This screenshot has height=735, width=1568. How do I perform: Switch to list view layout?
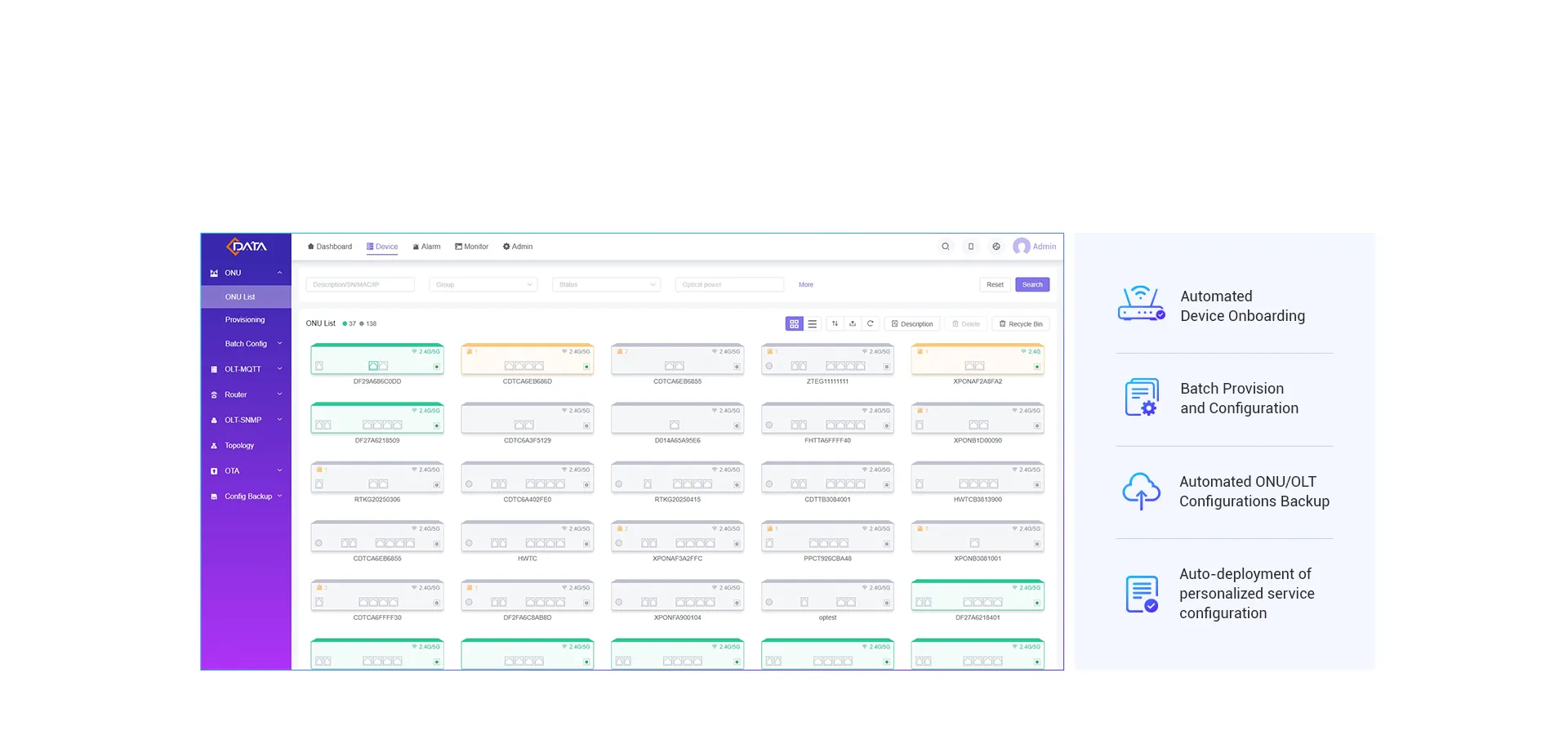(813, 324)
